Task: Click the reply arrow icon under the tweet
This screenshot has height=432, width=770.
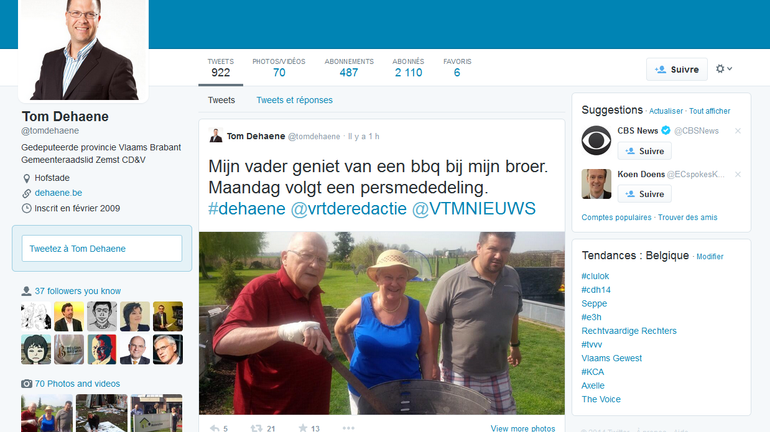Action: [214, 428]
